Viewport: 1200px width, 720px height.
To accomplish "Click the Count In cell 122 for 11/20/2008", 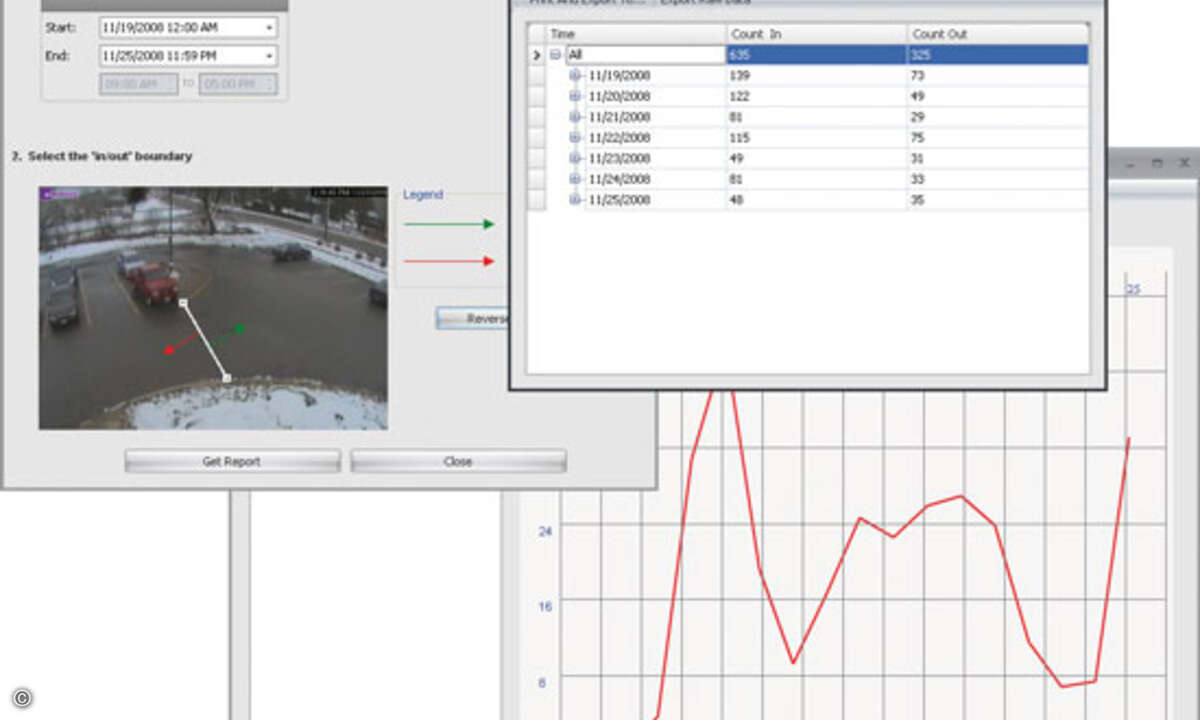I will tap(817, 96).
